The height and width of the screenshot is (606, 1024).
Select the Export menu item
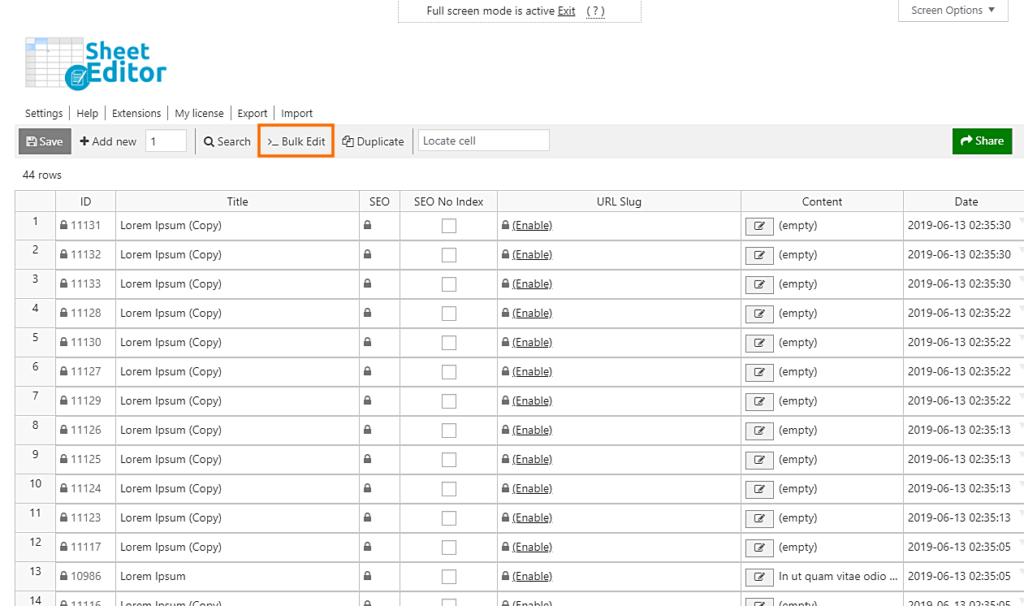[x=252, y=113]
